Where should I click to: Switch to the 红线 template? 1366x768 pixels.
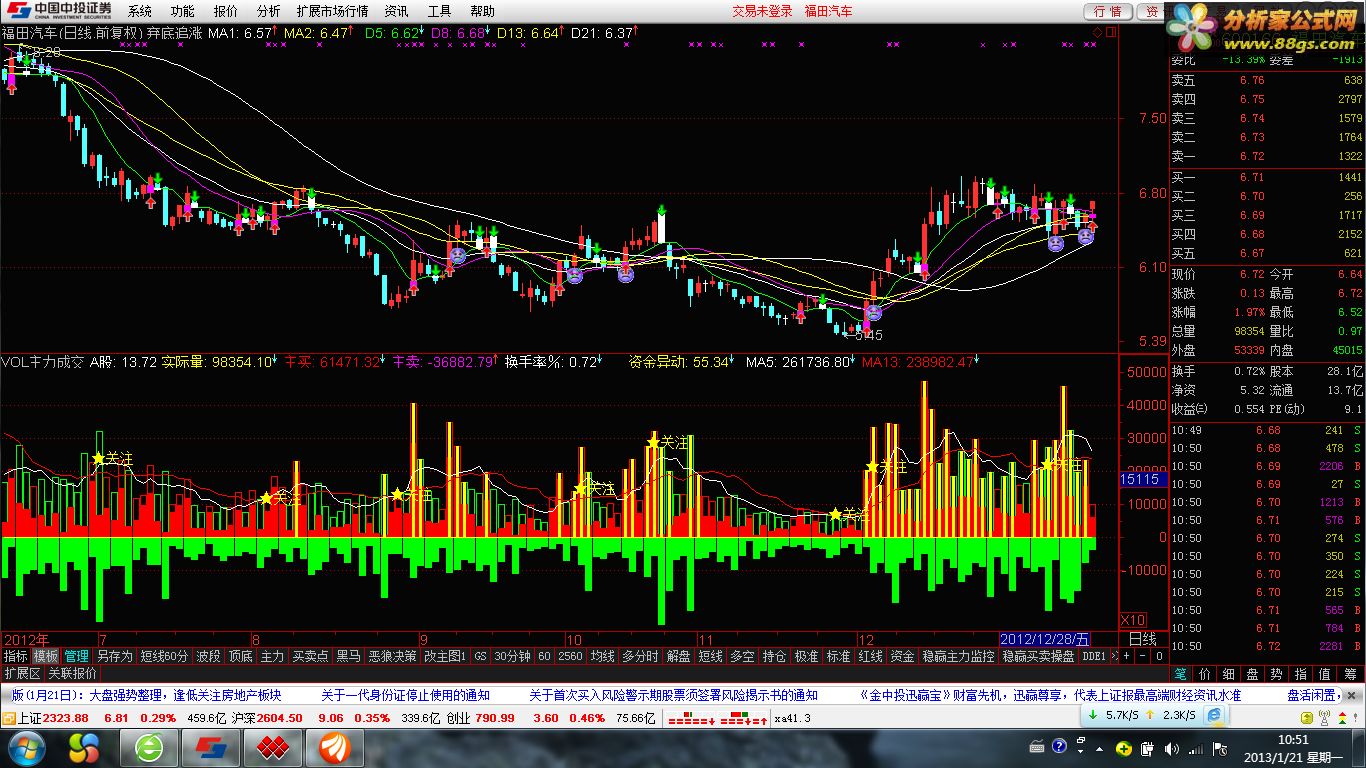click(x=870, y=656)
